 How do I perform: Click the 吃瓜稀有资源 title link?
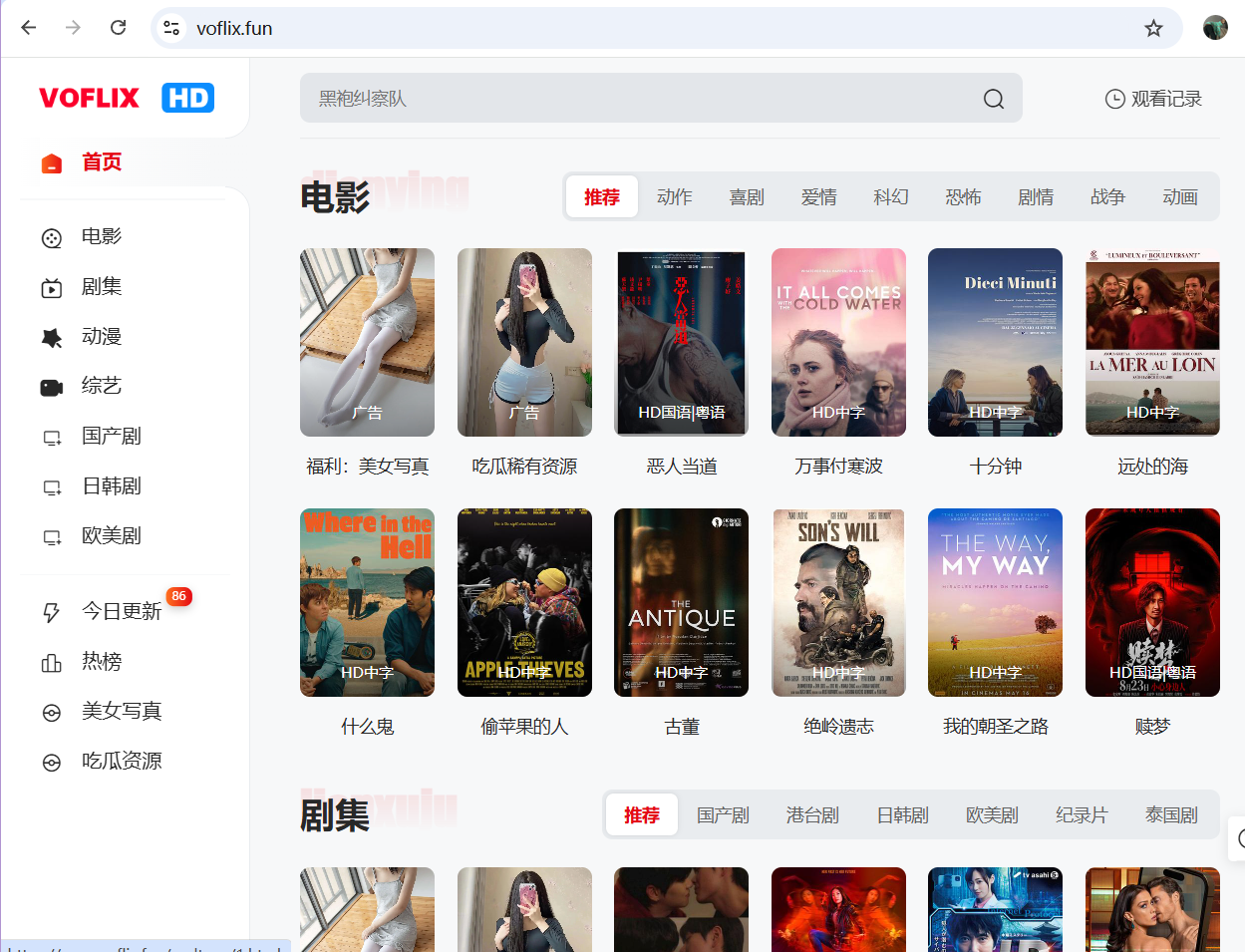point(524,467)
